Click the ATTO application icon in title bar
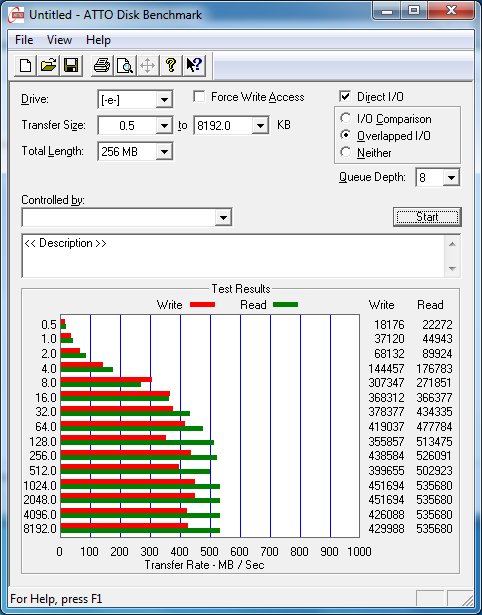 (x=16, y=15)
